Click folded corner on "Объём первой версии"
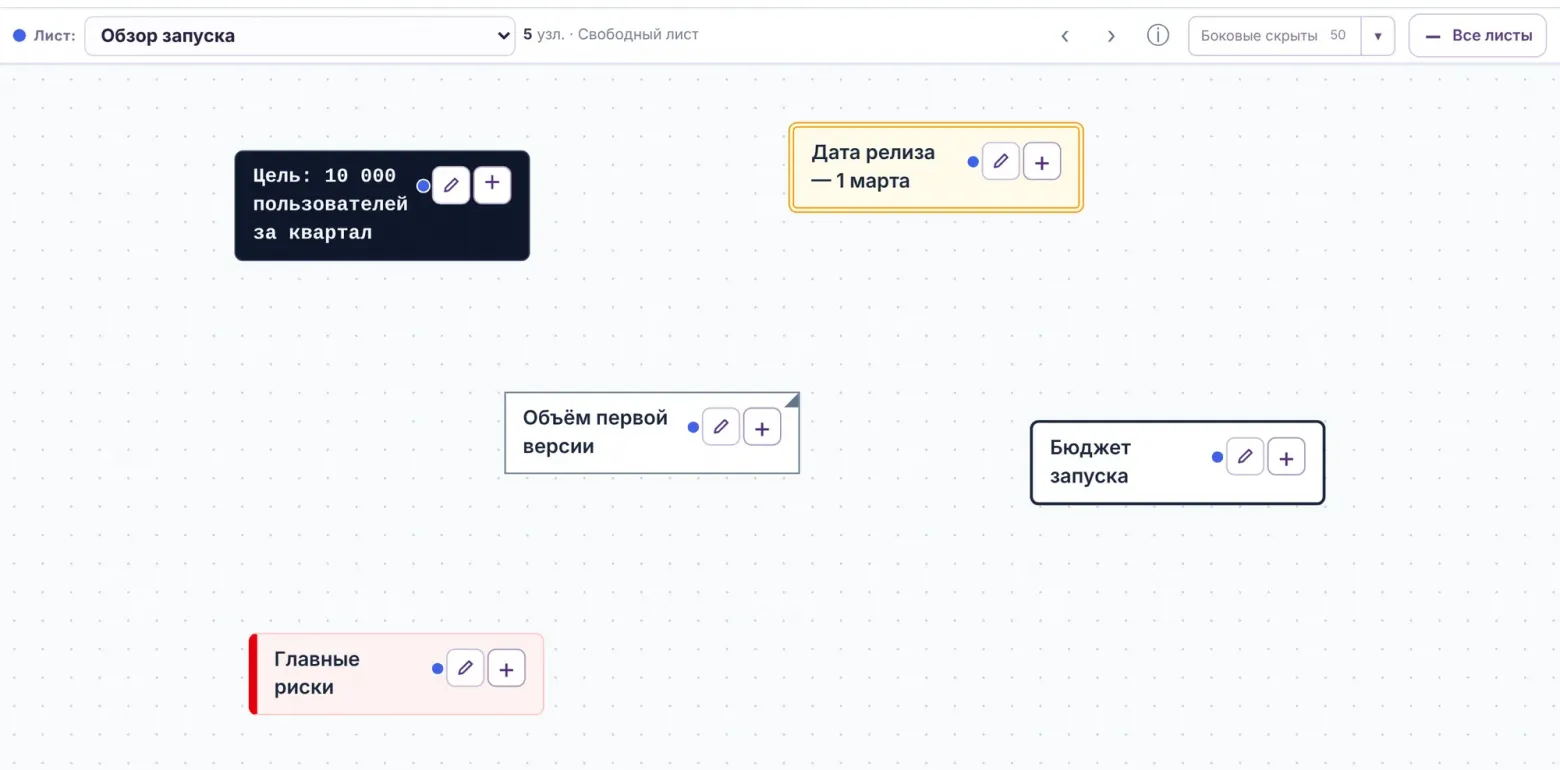Image resolution: width=1560 pixels, height=770 pixels. [792, 400]
